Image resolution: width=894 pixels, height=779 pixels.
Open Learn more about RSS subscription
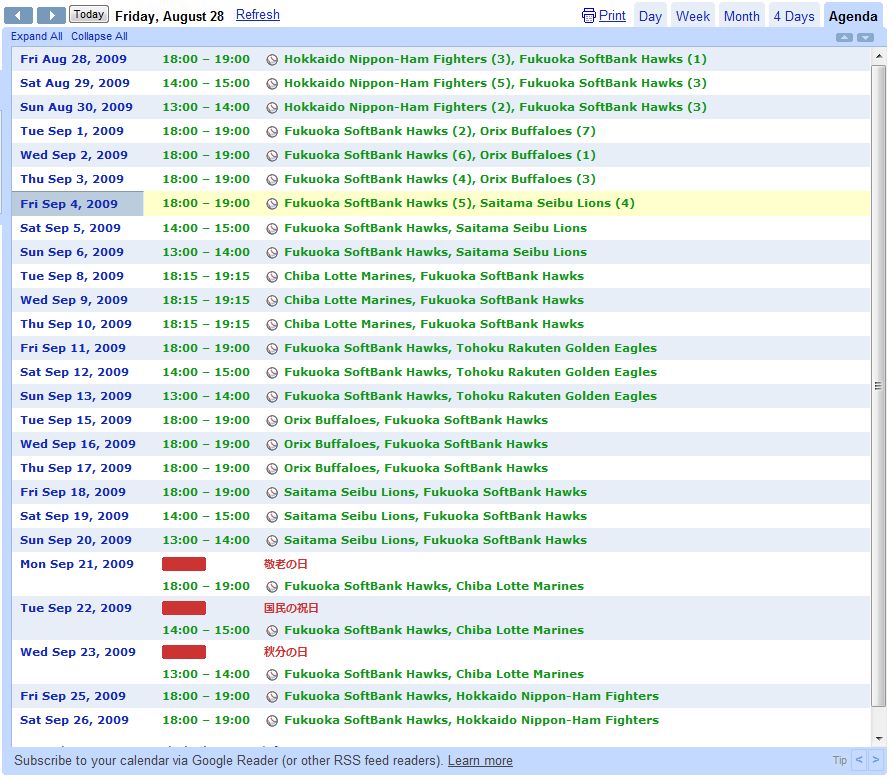tap(480, 761)
